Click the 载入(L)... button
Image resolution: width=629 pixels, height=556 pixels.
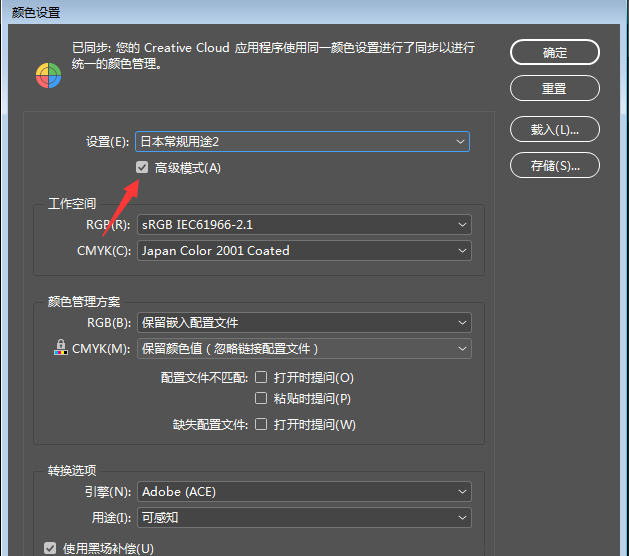pos(555,129)
